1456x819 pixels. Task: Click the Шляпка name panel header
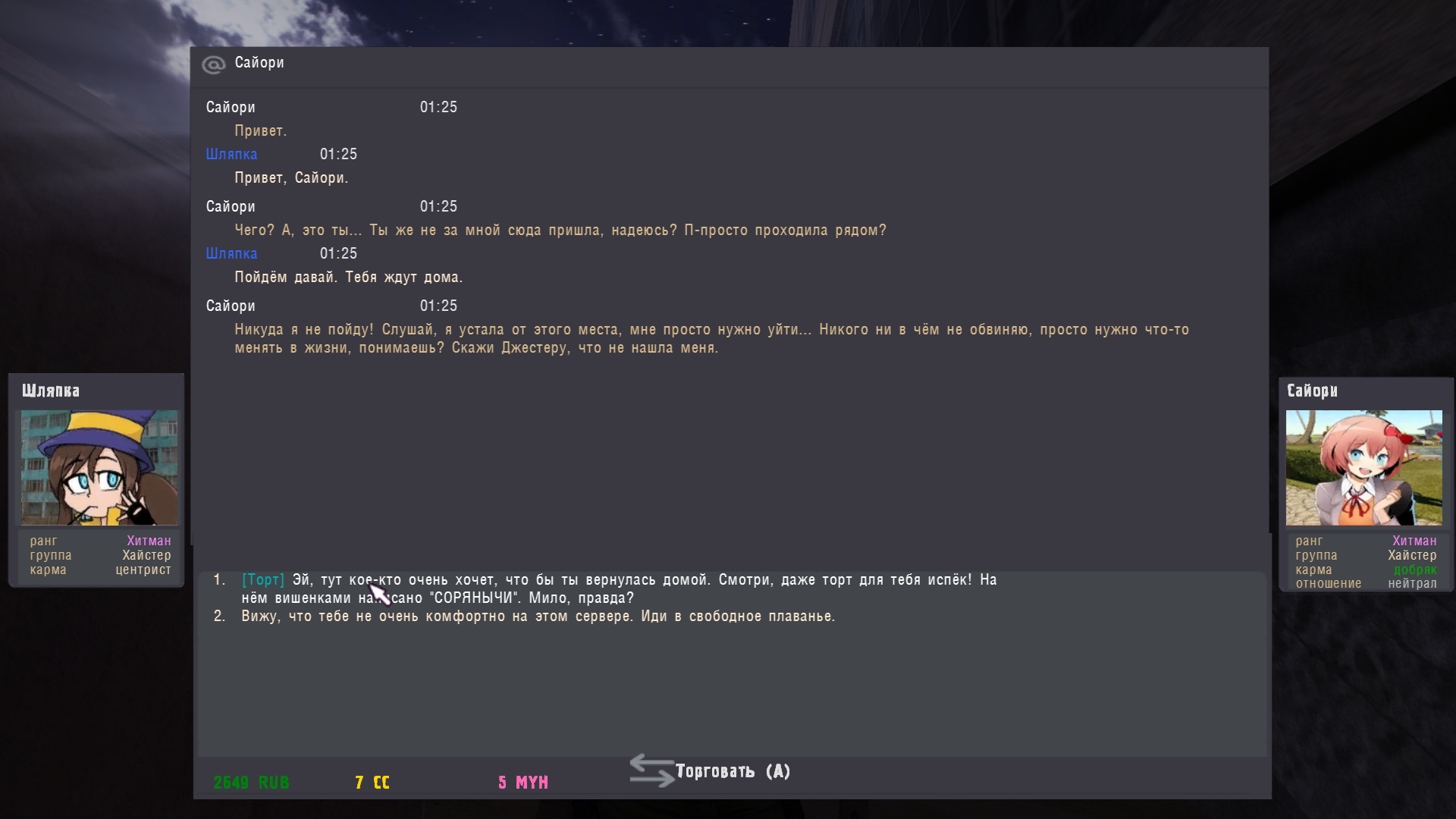[x=51, y=391]
